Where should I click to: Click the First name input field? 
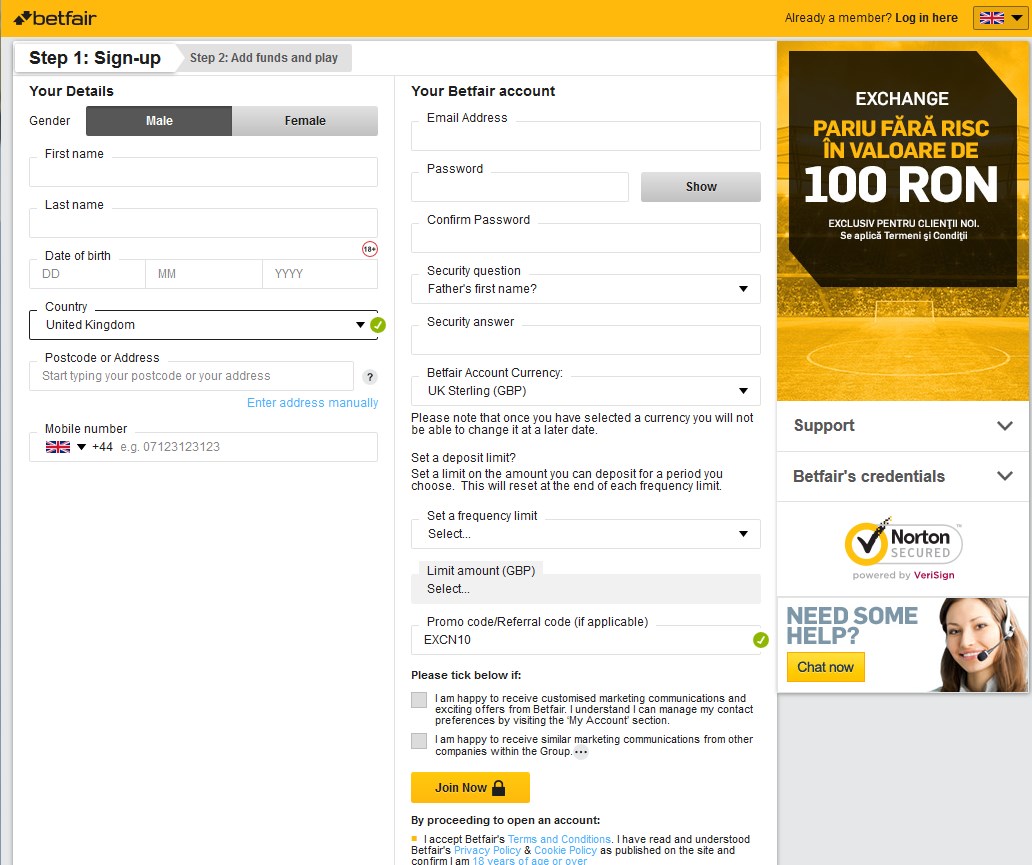[x=203, y=172]
